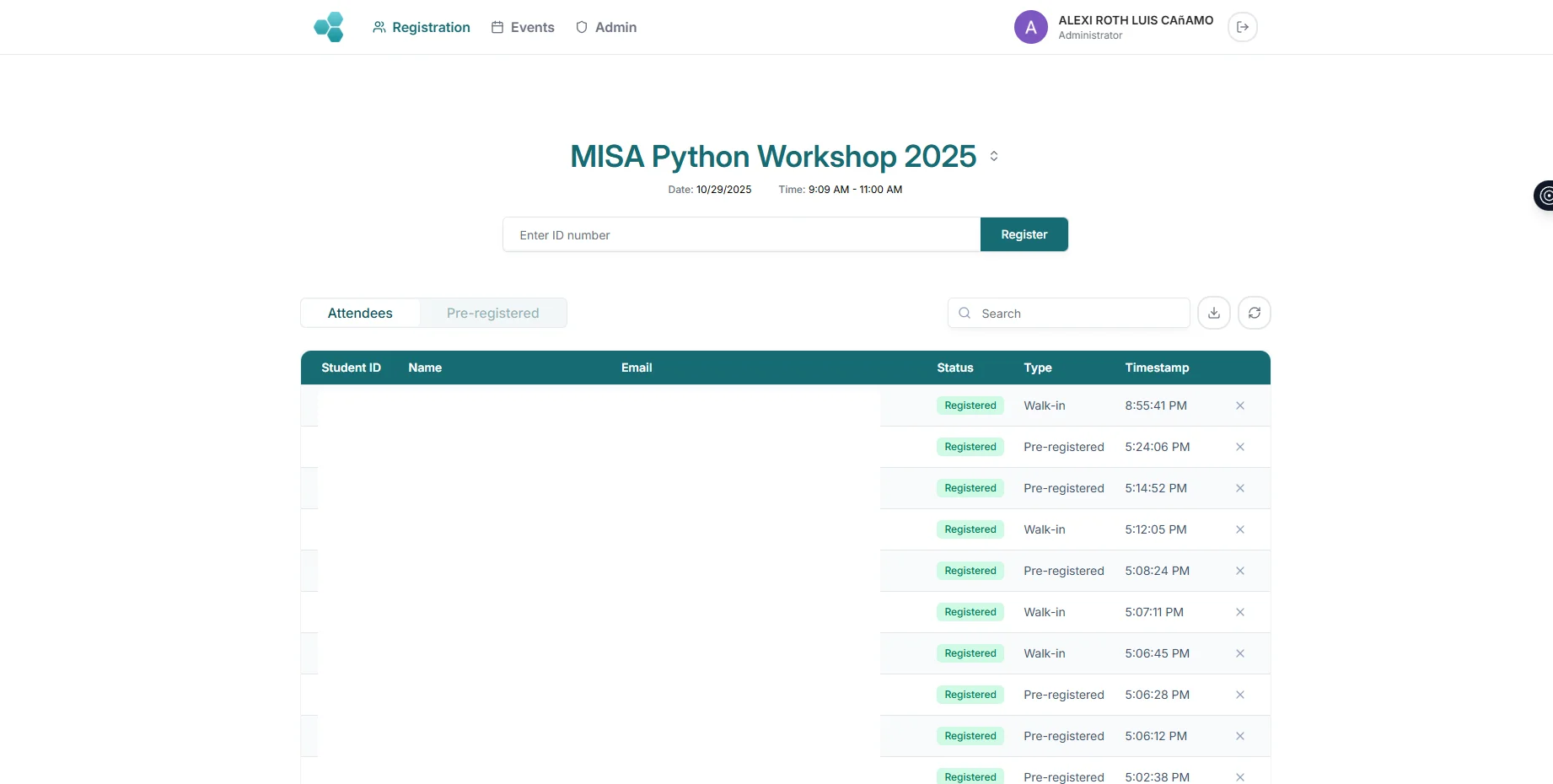Open the app via the hexagon logo
This screenshot has height=784, width=1553.
[x=329, y=27]
